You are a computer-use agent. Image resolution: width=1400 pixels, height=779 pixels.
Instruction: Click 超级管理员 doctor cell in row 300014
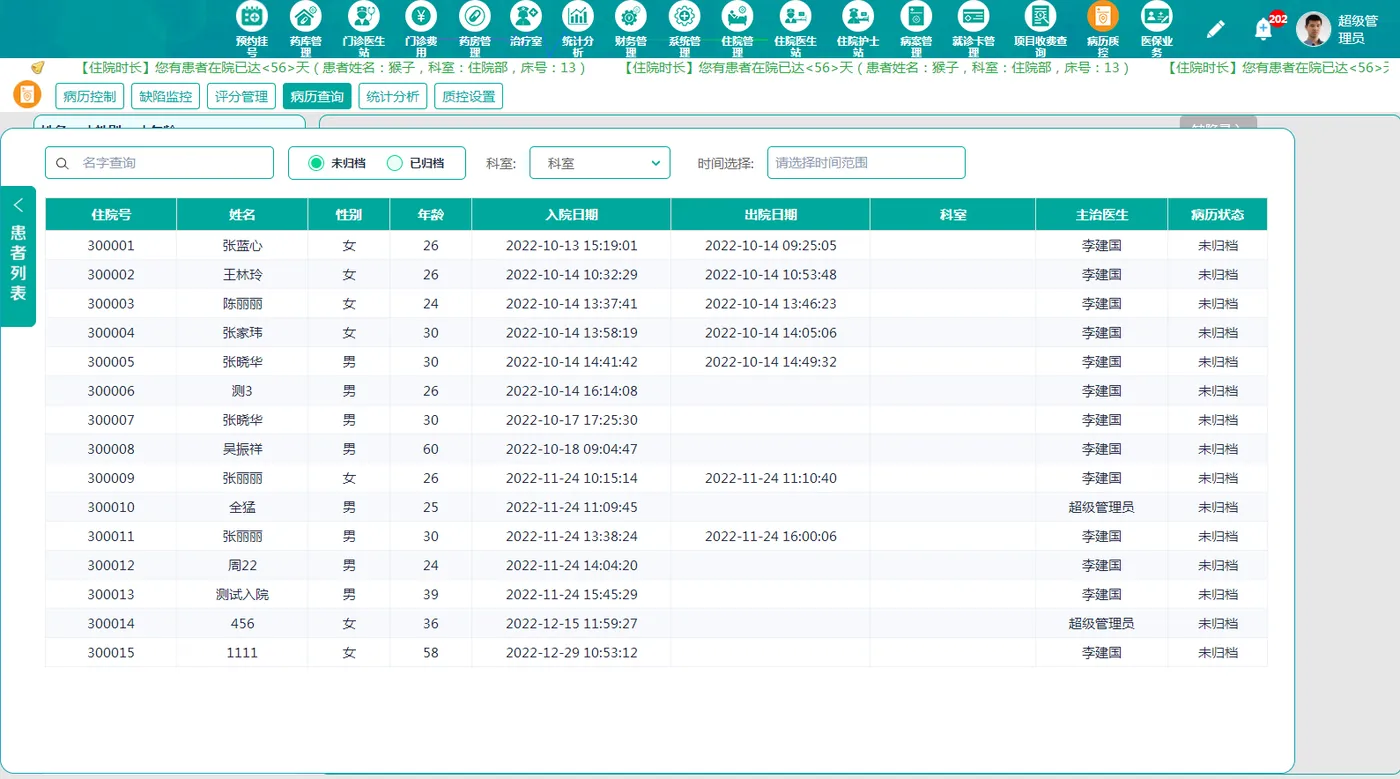[1102, 623]
